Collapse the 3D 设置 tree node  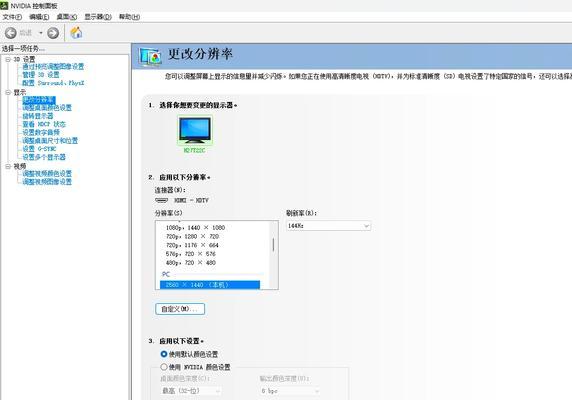[8, 59]
